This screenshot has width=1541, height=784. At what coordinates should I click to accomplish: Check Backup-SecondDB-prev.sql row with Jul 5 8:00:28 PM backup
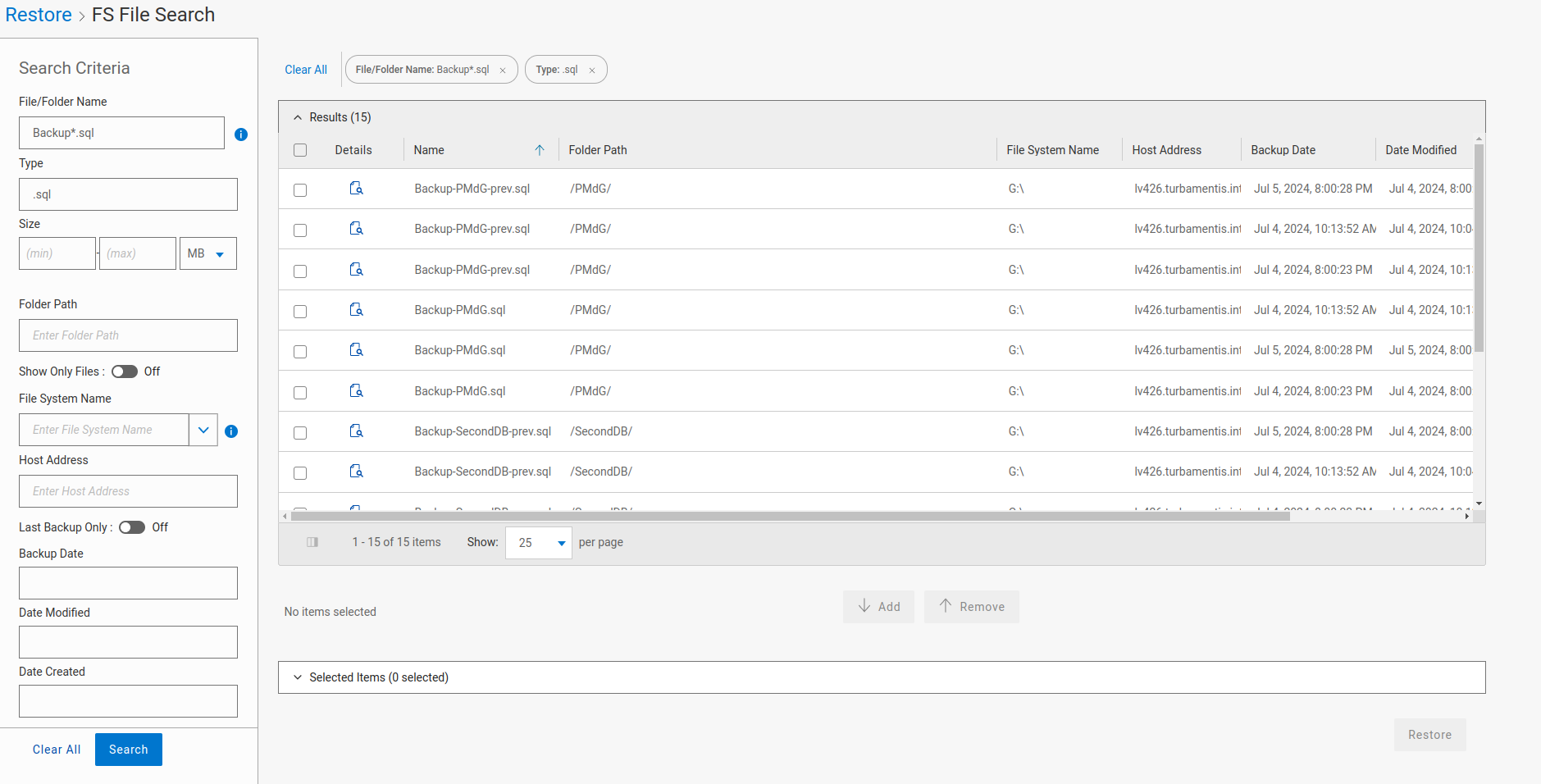[x=300, y=433]
